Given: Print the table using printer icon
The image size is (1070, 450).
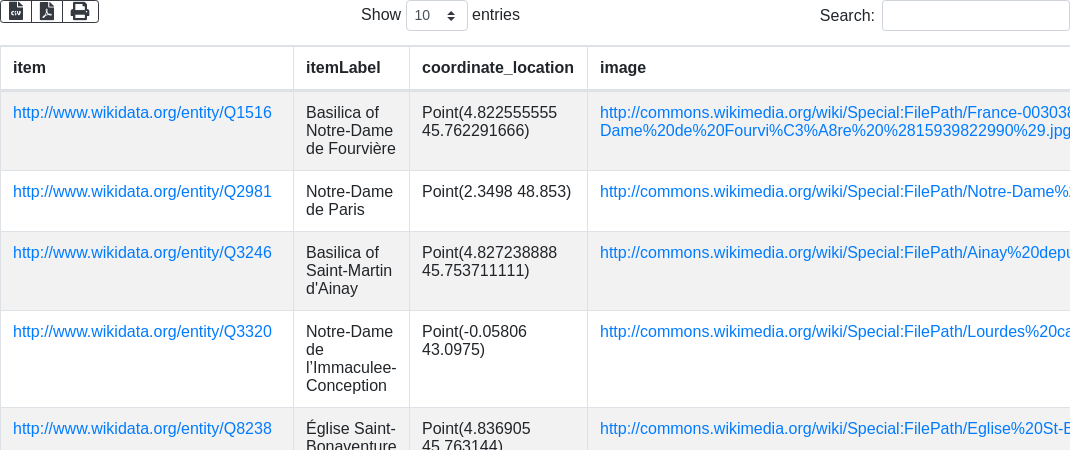Looking at the screenshot, I should click(80, 12).
